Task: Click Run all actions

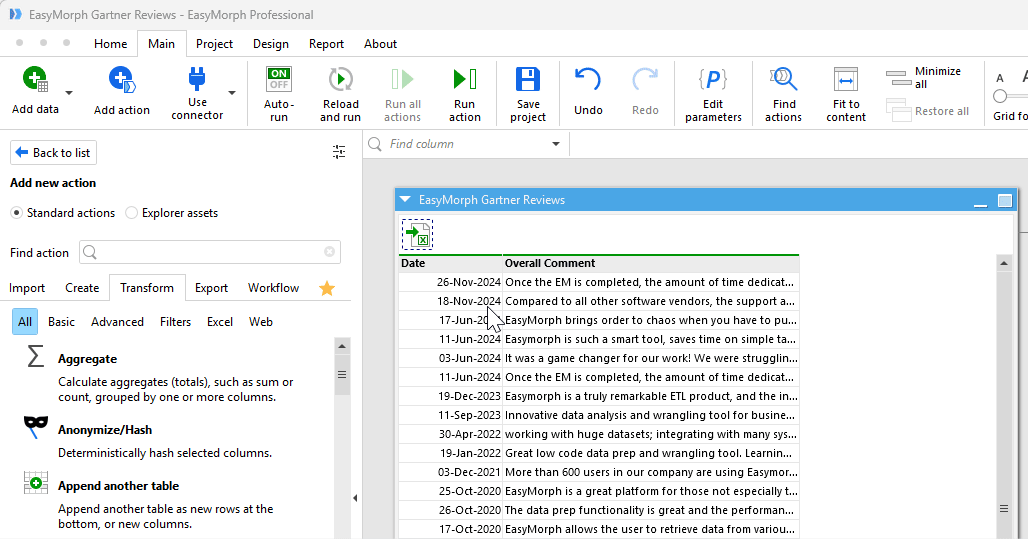Action: pyautogui.click(x=403, y=94)
